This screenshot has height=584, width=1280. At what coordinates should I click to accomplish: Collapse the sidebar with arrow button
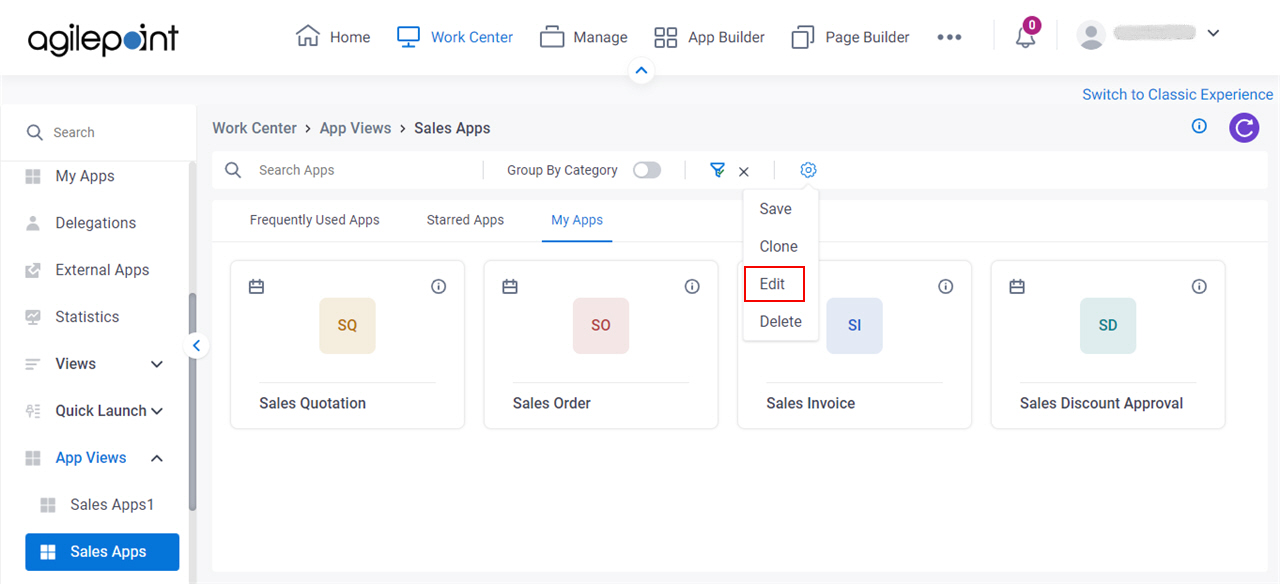[196, 346]
